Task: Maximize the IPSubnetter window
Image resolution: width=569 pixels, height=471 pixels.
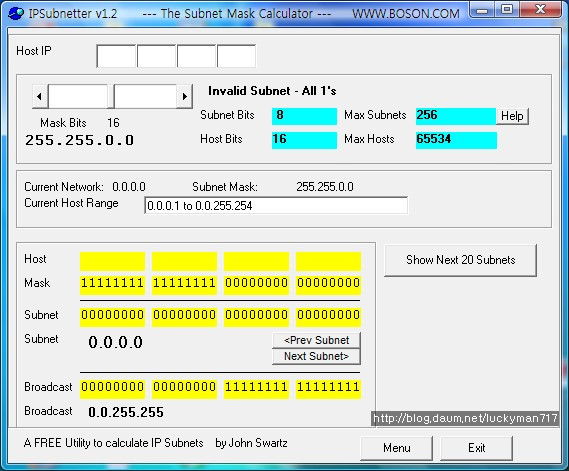Action: tap(507, 9)
